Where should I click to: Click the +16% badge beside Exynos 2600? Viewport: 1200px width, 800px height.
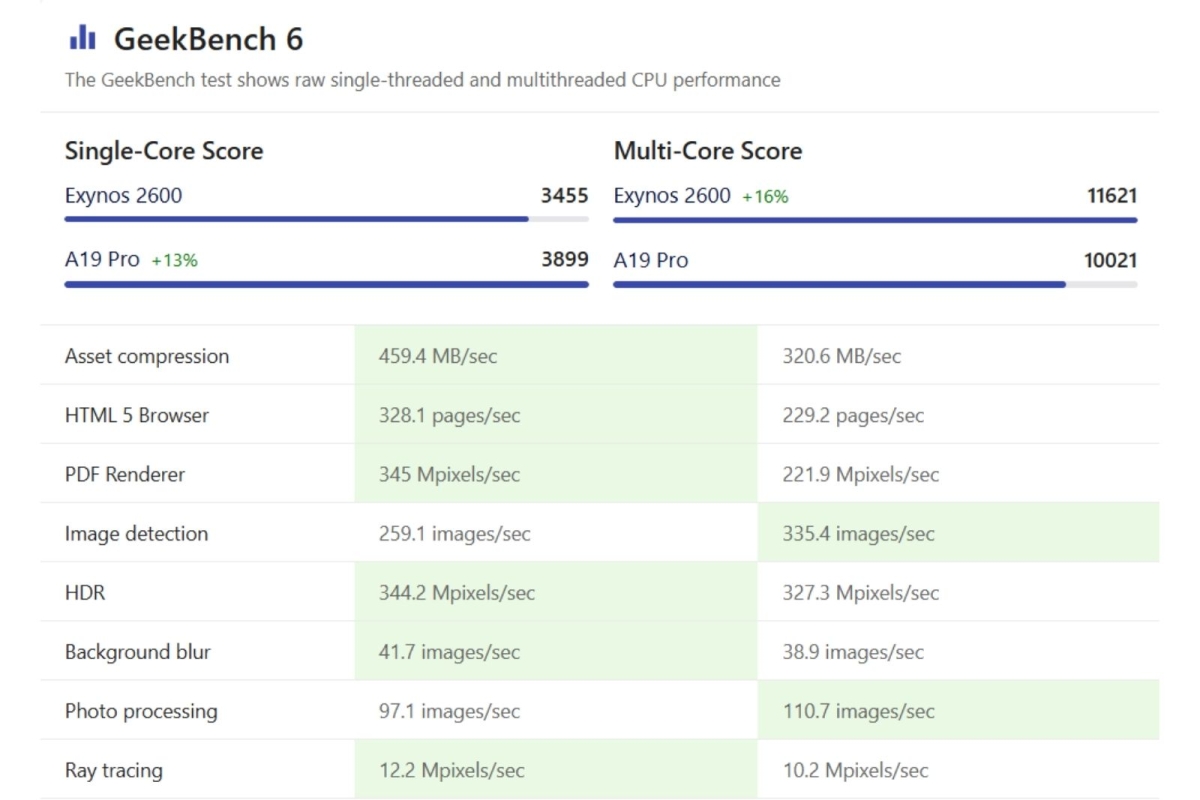[x=765, y=197]
